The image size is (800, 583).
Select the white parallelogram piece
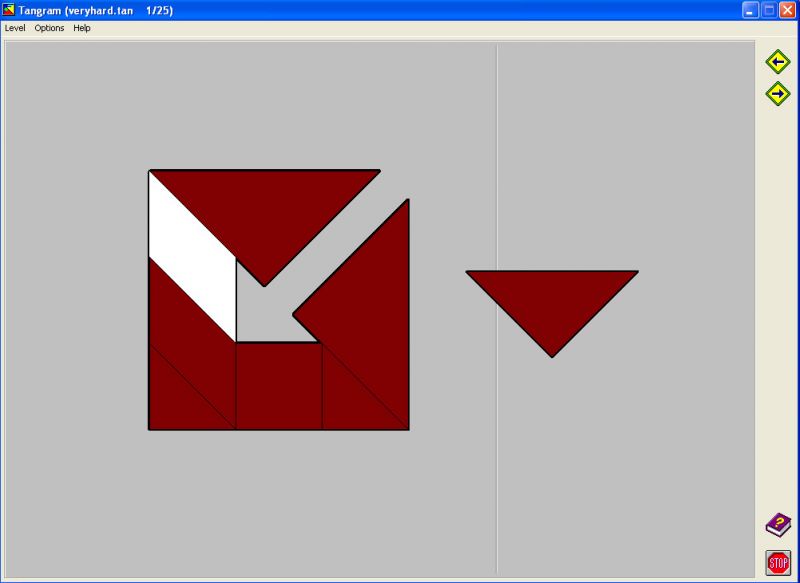pos(192,257)
